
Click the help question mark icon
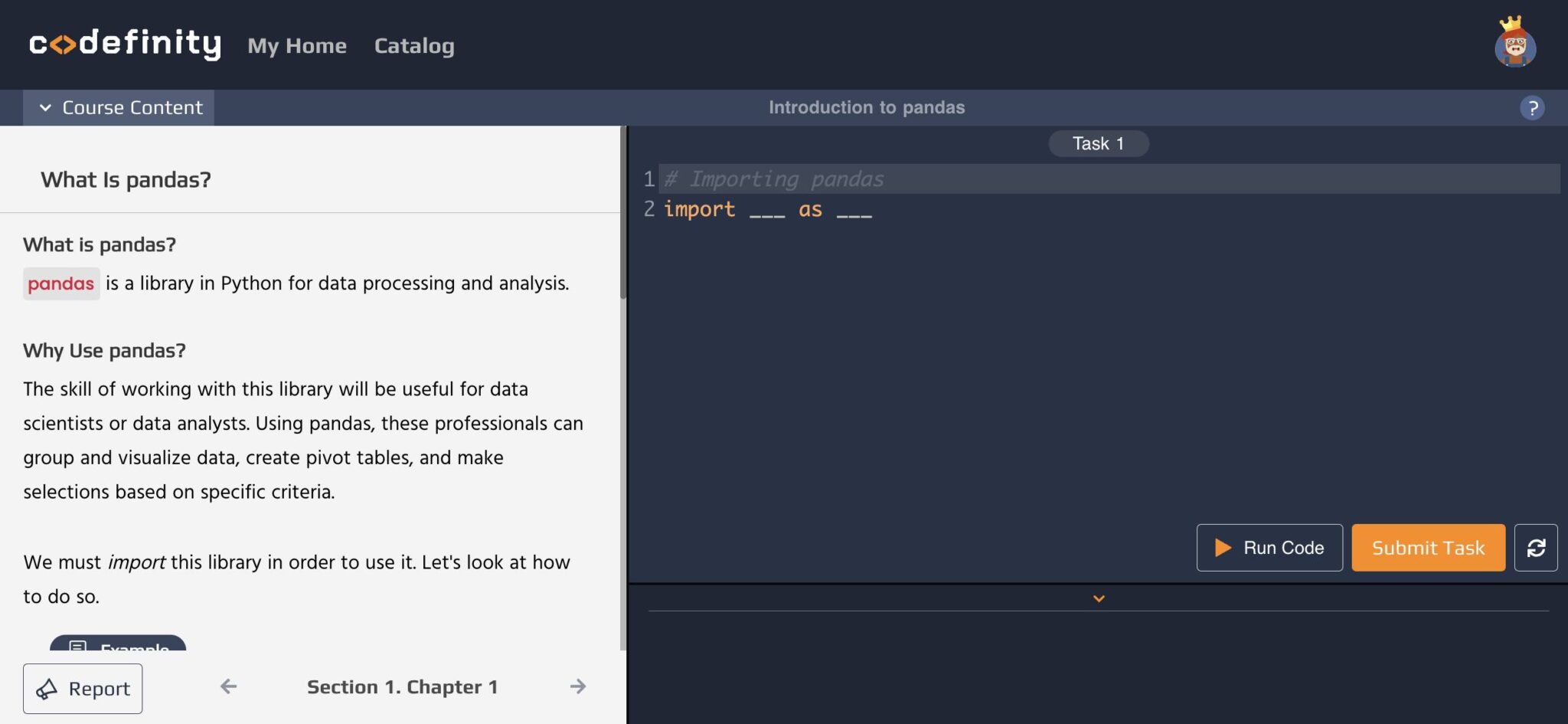pos(1531,107)
